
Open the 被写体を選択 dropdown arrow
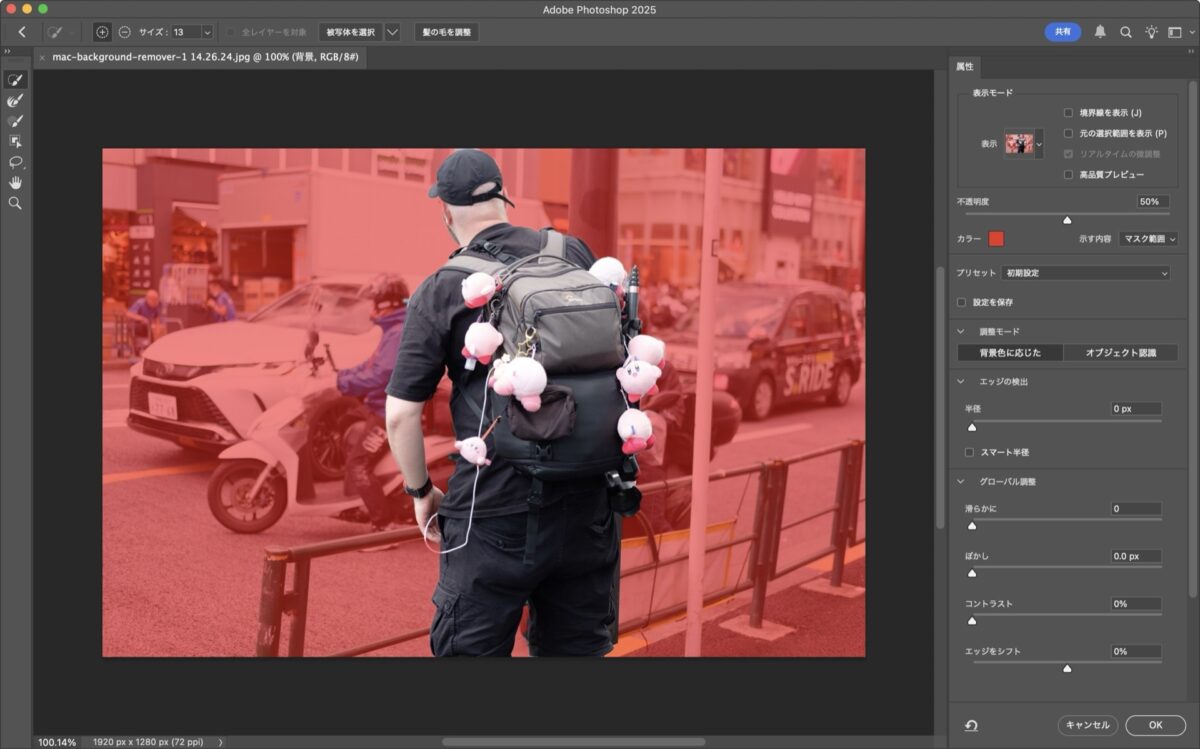pos(392,32)
